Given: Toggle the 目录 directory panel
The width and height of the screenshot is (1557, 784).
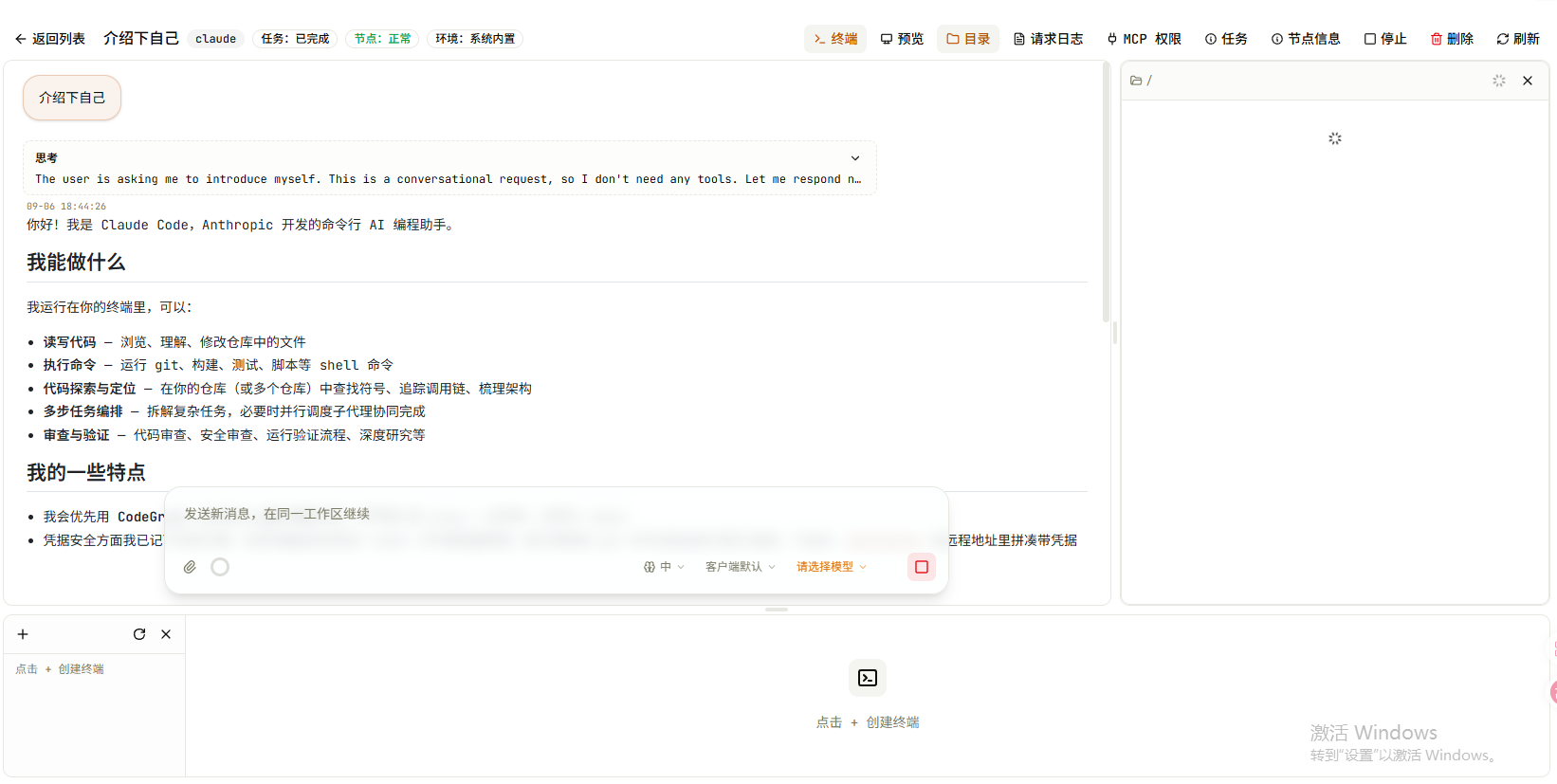Looking at the screenshot, I should pos(968,39).
